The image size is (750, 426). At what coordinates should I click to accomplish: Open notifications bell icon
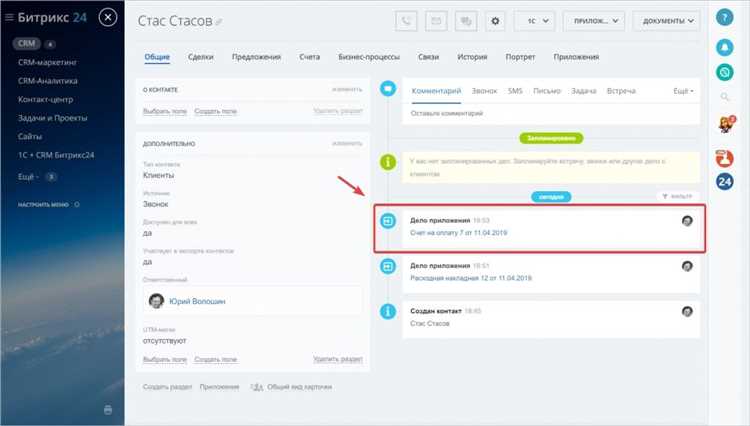pos(725,47)
